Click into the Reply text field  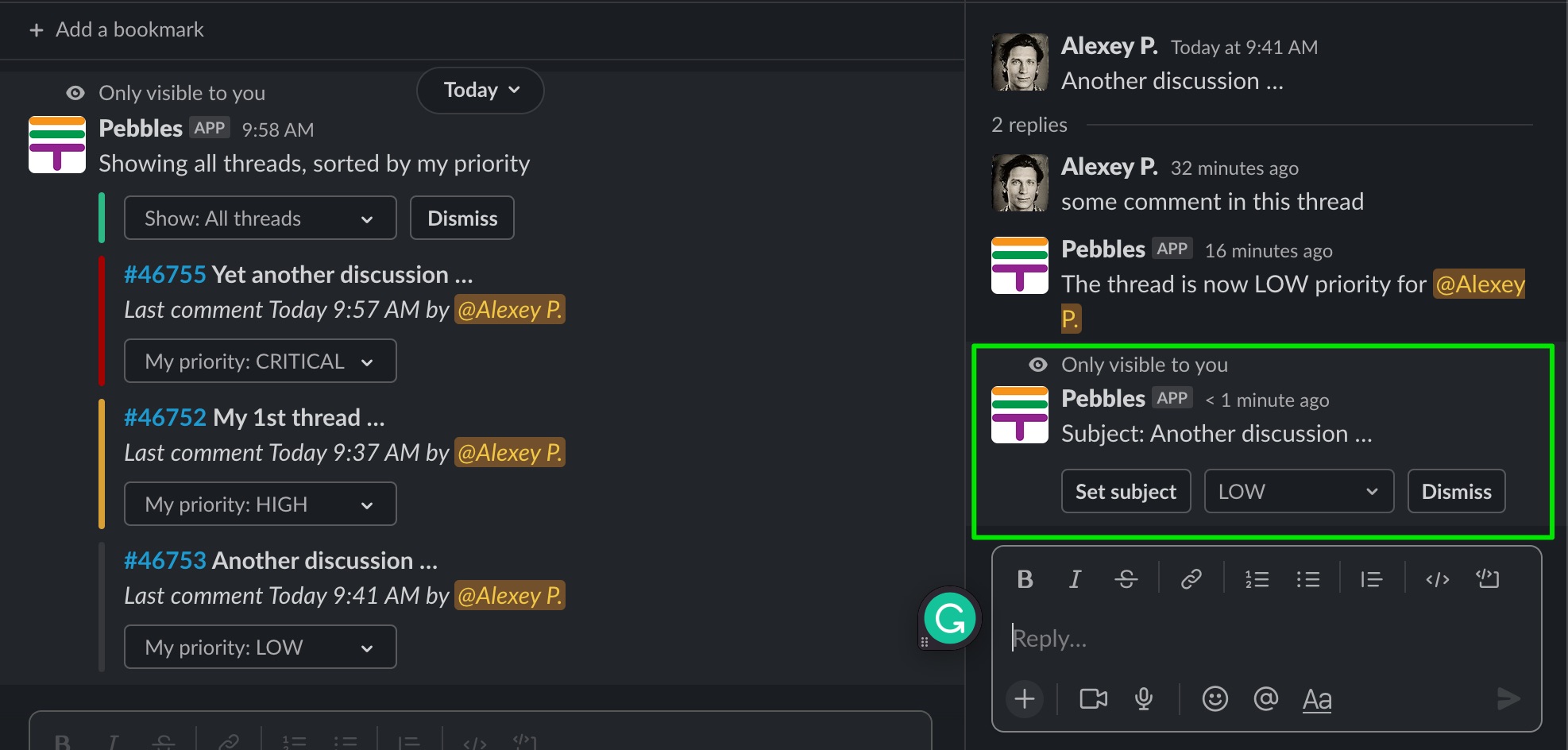click(1266, 638)
